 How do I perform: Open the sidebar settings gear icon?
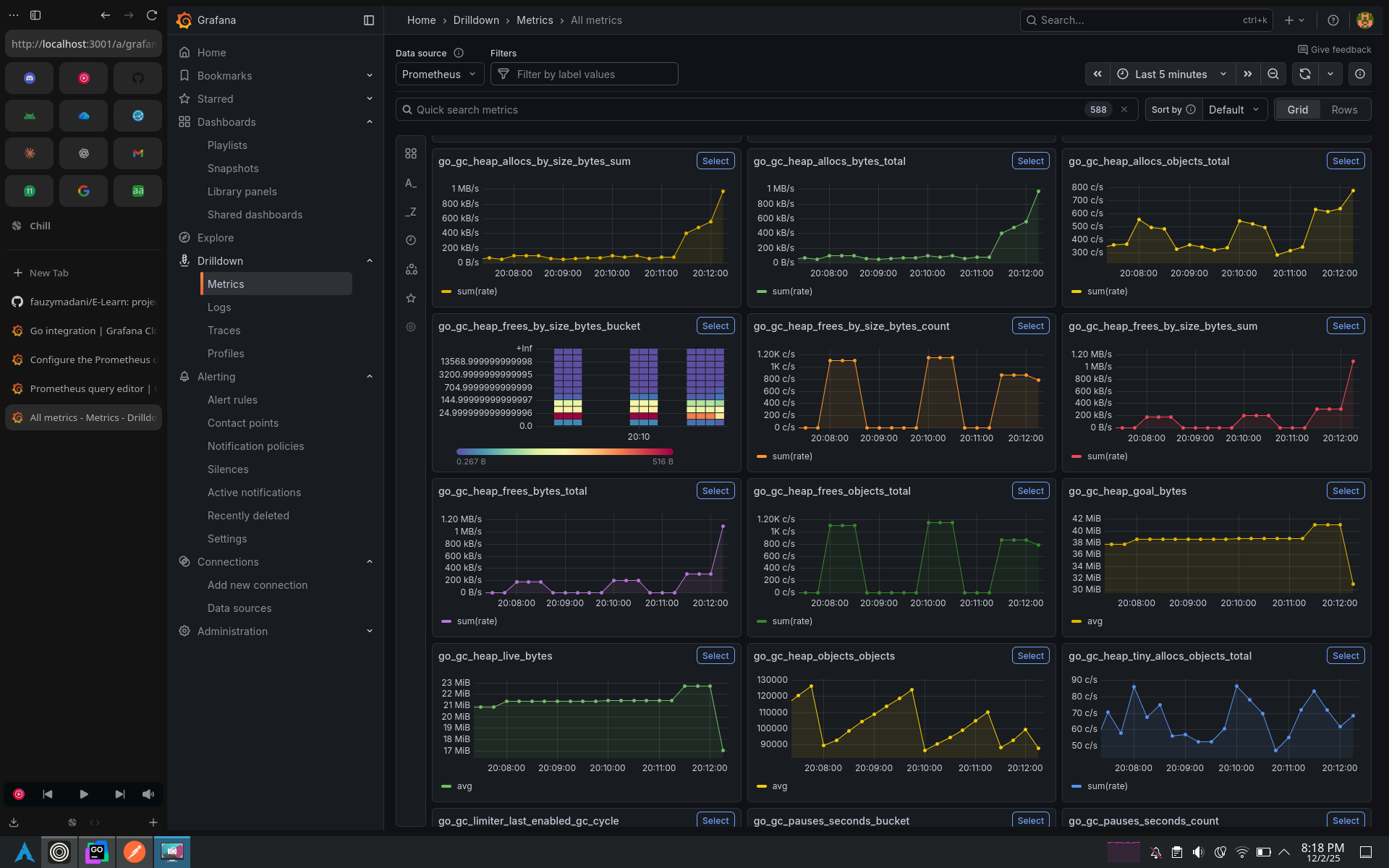pyautogui.click(x=411, y=327)
